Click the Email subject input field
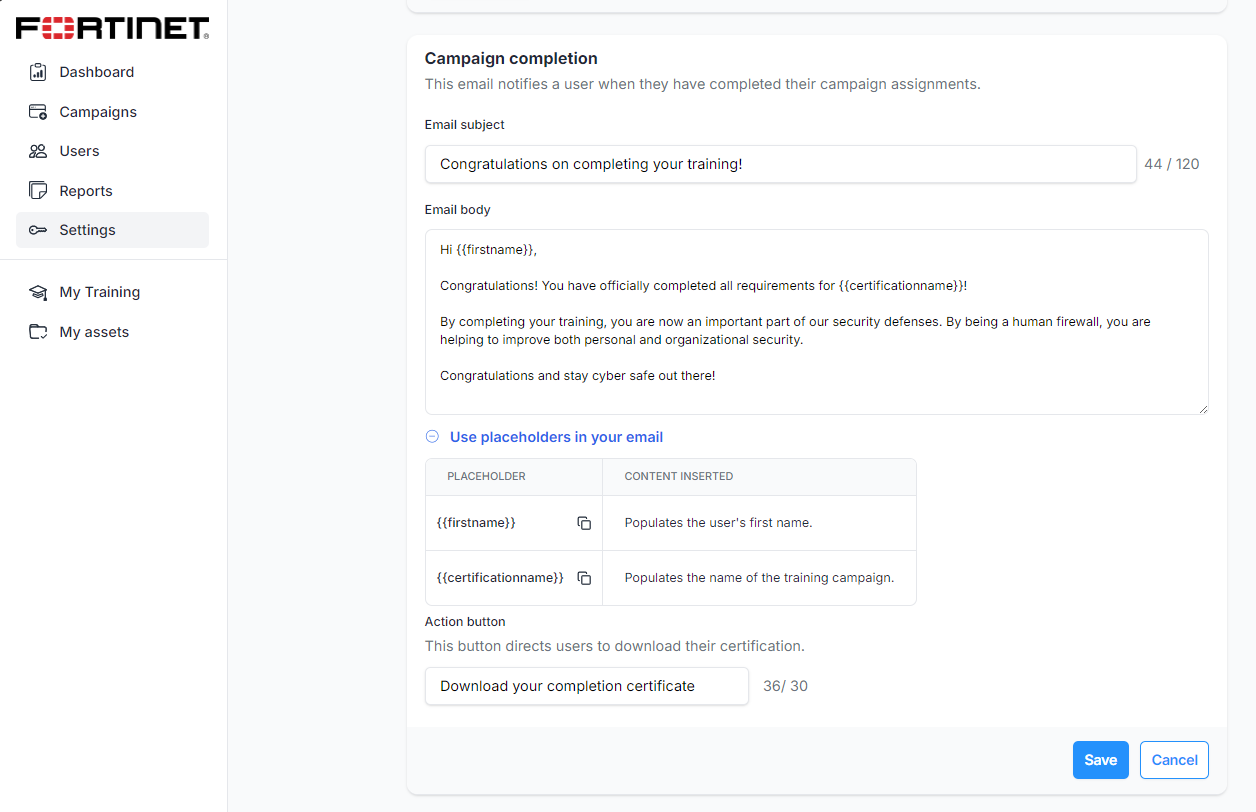This screenshot has width=1256, height=812. 780,164
